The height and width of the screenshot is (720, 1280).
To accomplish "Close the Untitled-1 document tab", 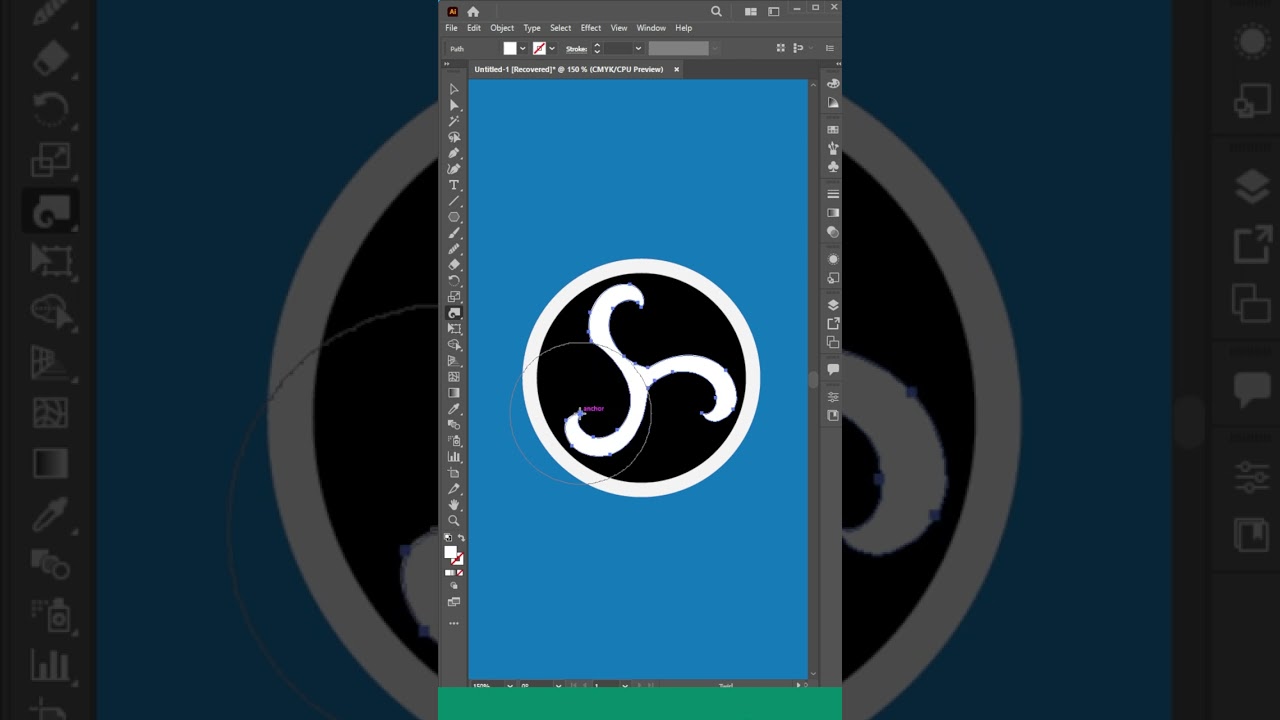I will click(676, 69).
